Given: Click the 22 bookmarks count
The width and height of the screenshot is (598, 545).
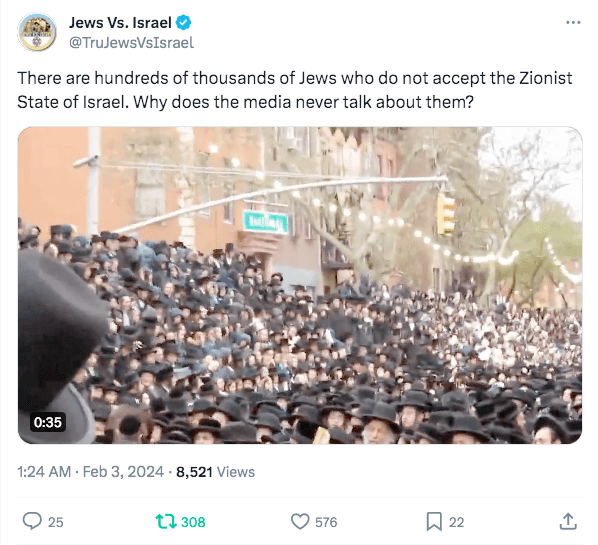Looking at the screenshot, I should click(457, 522).
